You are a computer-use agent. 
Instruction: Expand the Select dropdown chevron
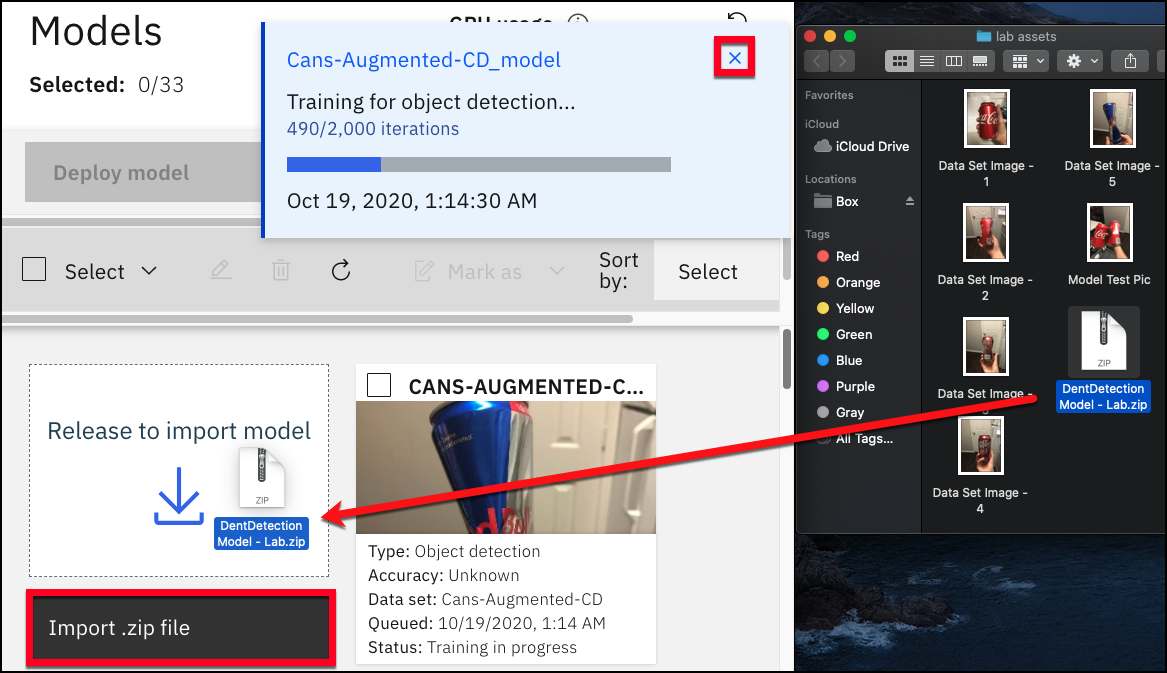pyautogui.click(x=149, y=271)
